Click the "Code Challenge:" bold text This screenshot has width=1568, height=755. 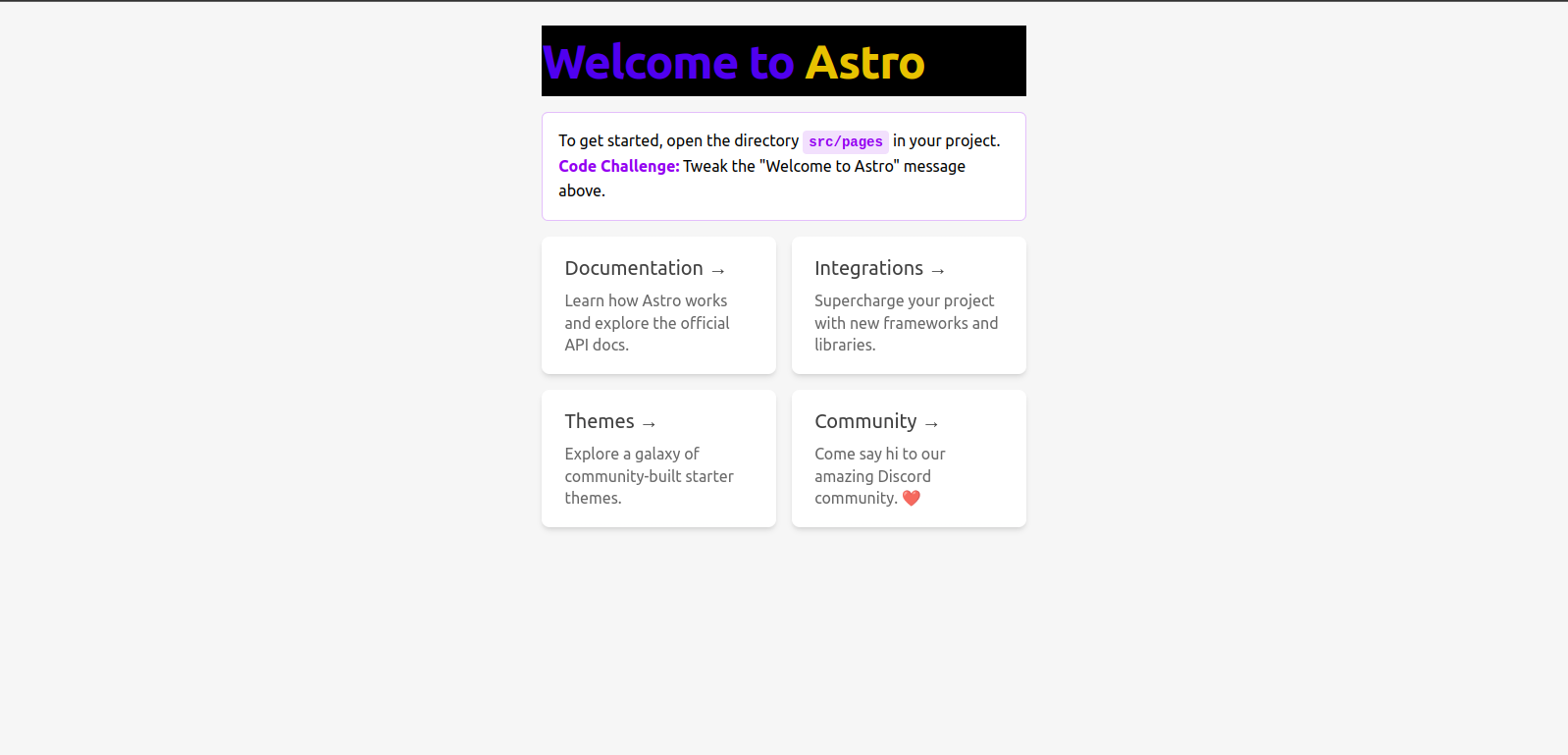pyautogui.click(x=619, y=166)
